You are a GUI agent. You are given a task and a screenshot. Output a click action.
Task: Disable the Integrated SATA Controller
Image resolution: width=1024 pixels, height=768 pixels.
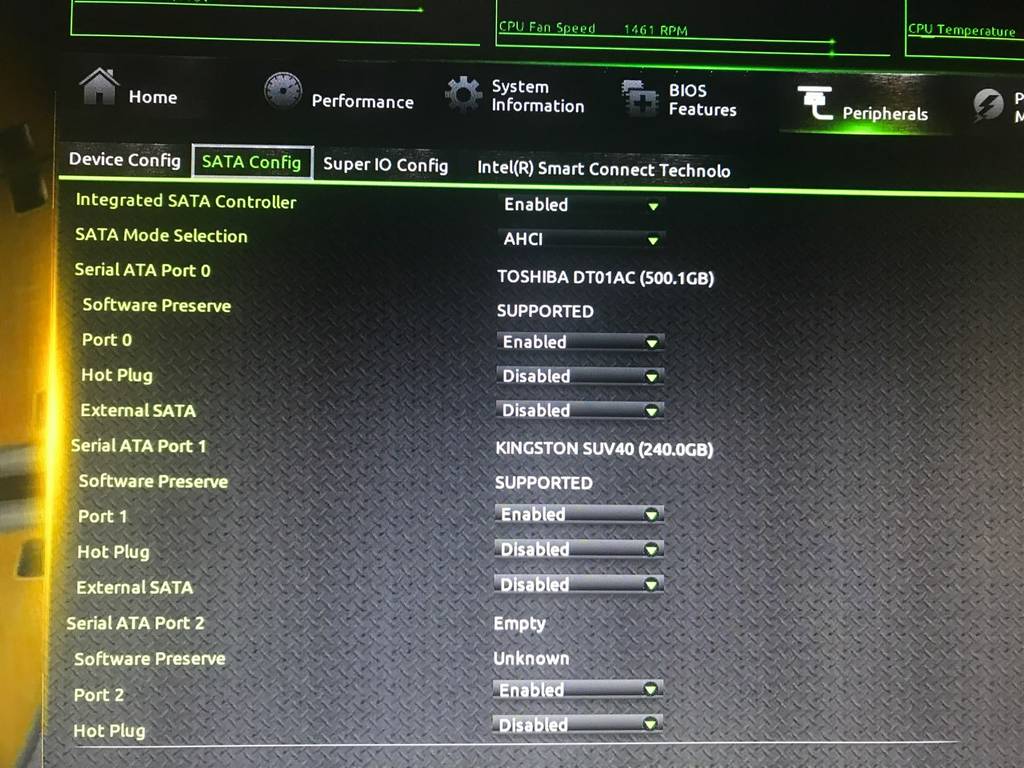pos(580,204)
